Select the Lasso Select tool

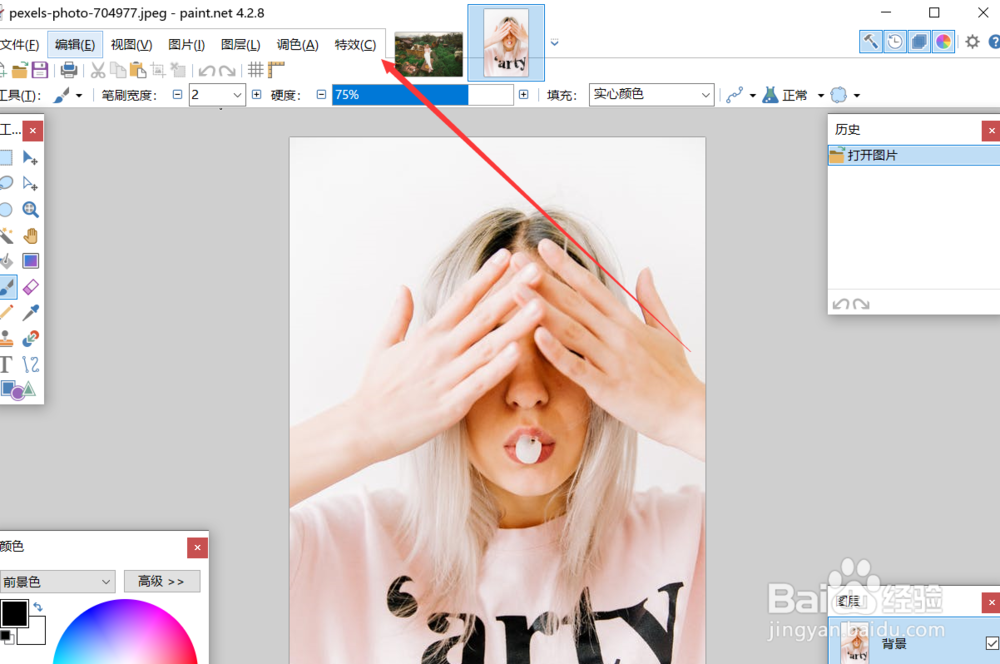(x=6, y=184)
